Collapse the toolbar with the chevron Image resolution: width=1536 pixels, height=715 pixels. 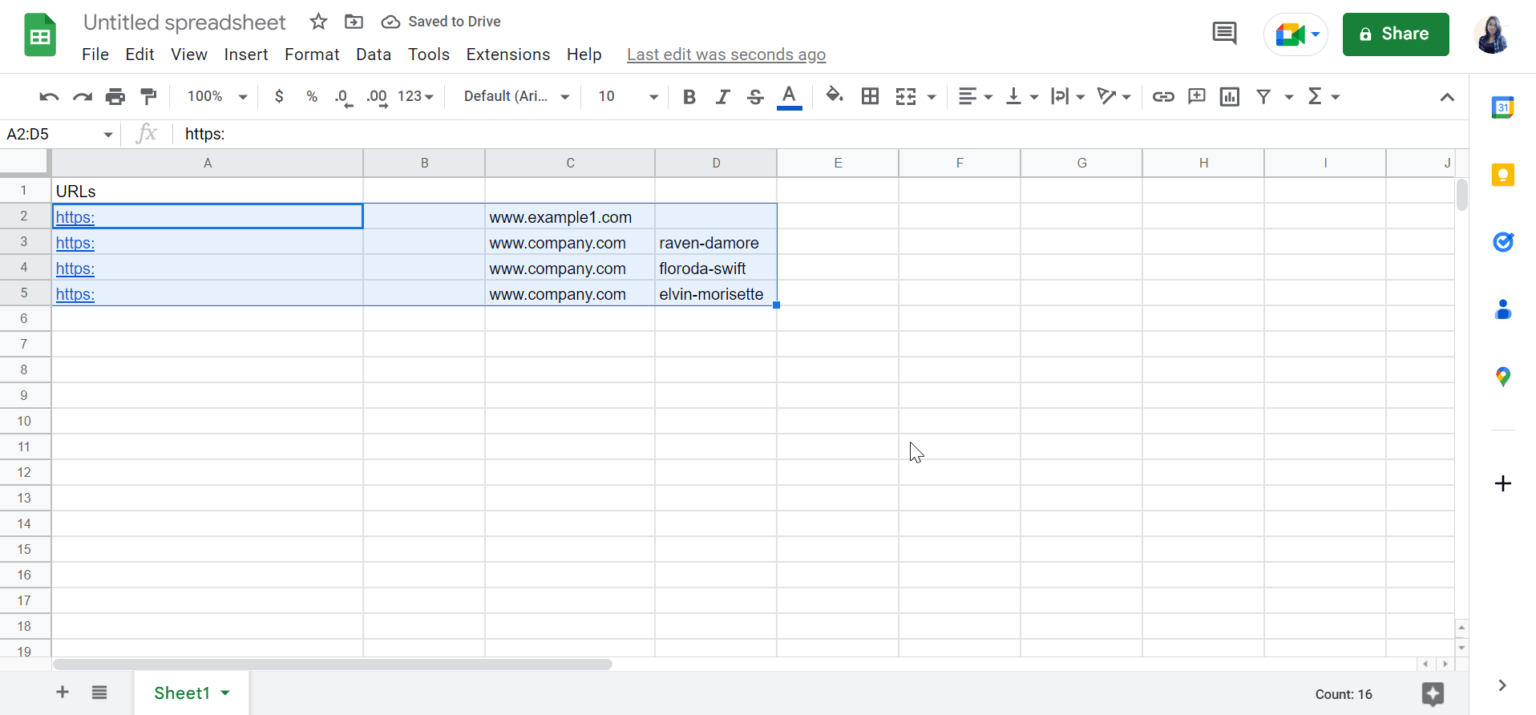[1447, 96]
